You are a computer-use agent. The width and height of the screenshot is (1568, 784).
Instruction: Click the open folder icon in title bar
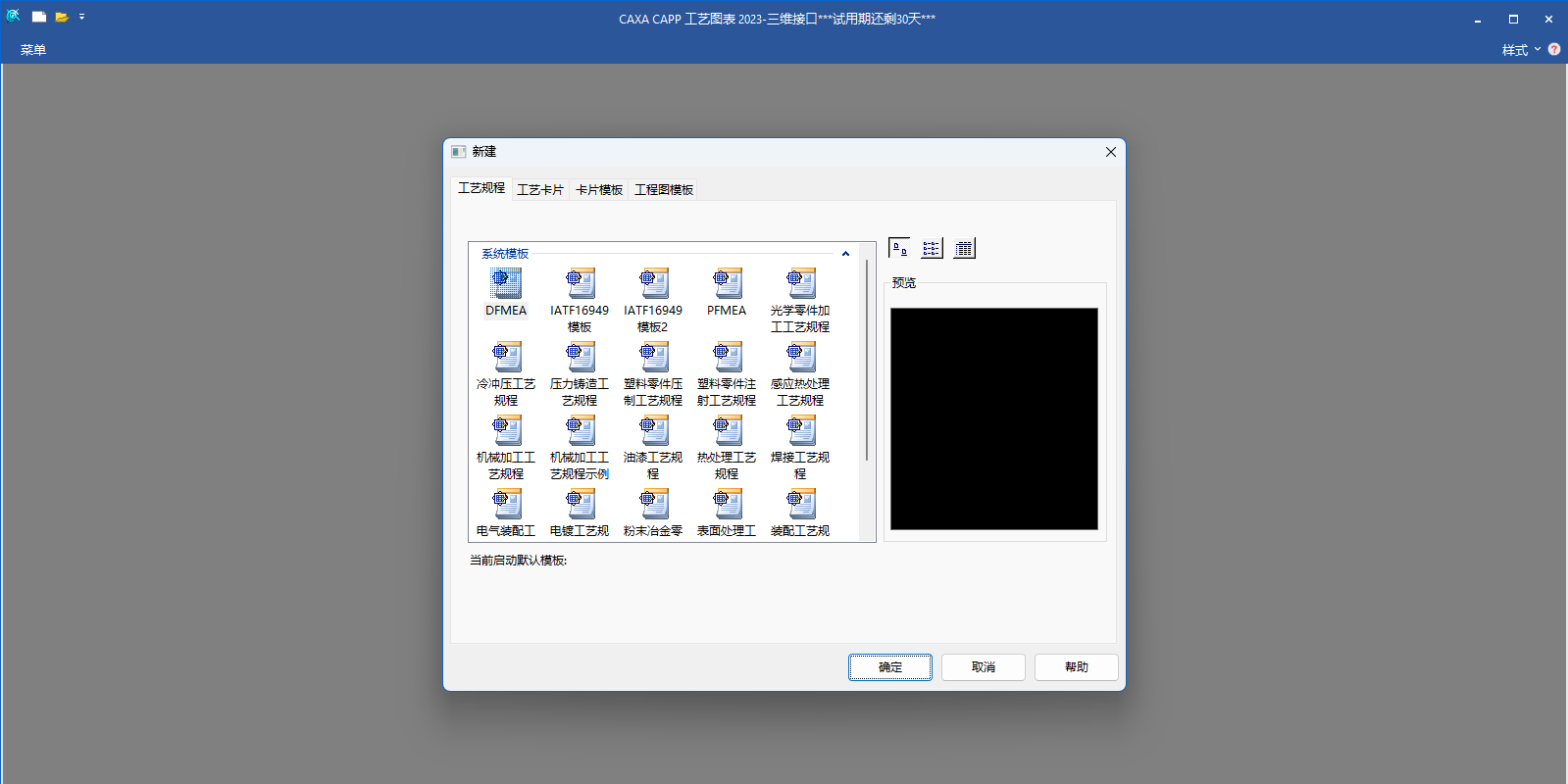tap(61, 17)
